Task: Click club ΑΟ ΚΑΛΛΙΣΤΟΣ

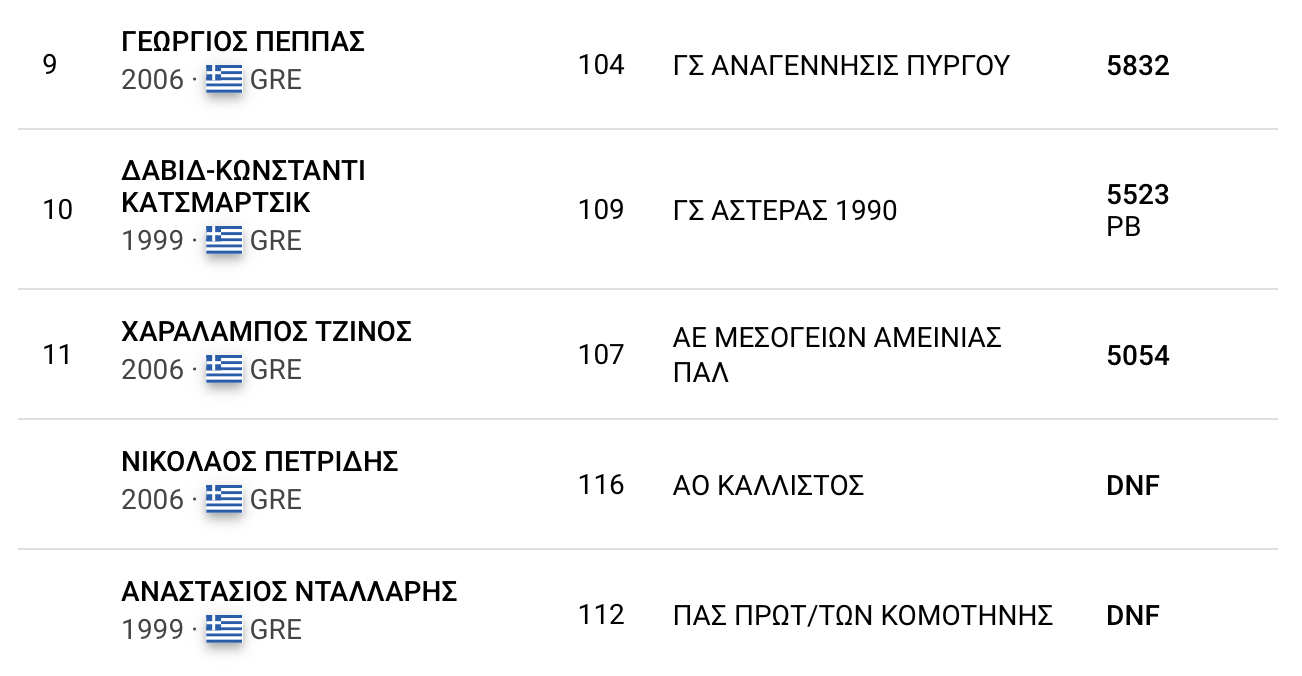Action: click(768, 486)
